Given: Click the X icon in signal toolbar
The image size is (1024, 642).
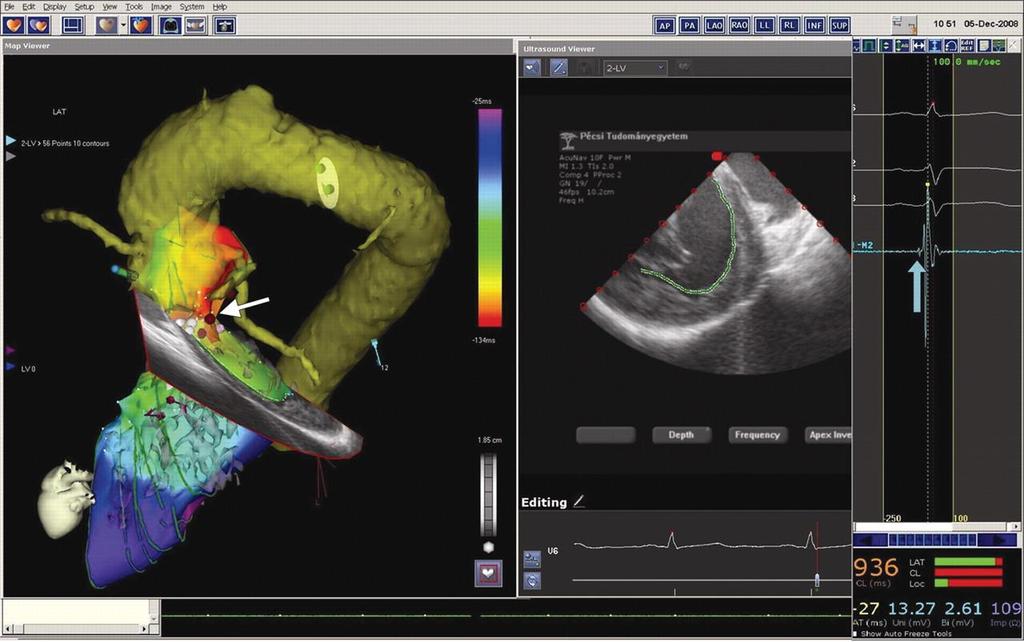Looking at the screenshot, I should [x=1014, y=46].
